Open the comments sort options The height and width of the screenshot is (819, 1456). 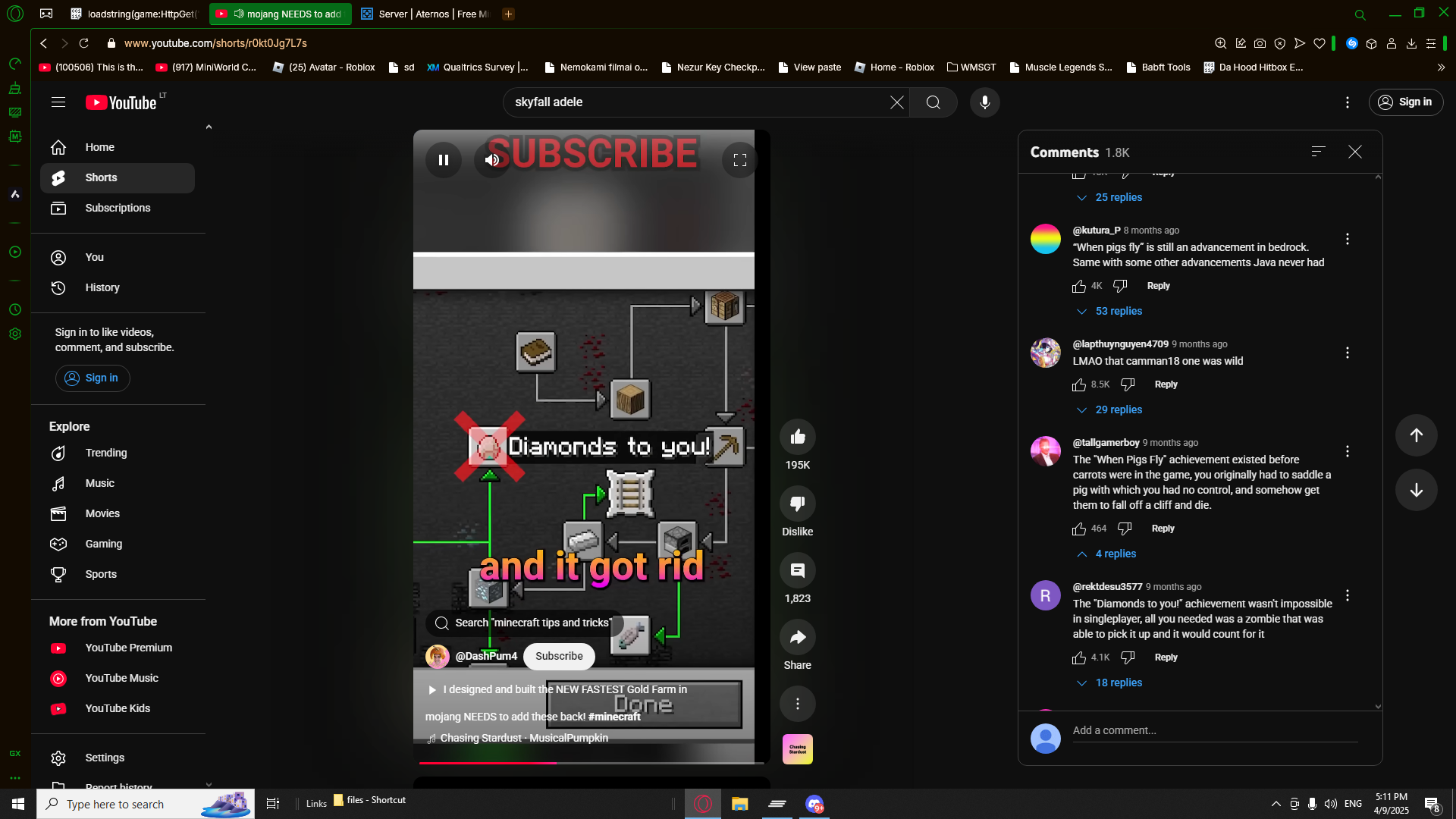click(1319, 152)
